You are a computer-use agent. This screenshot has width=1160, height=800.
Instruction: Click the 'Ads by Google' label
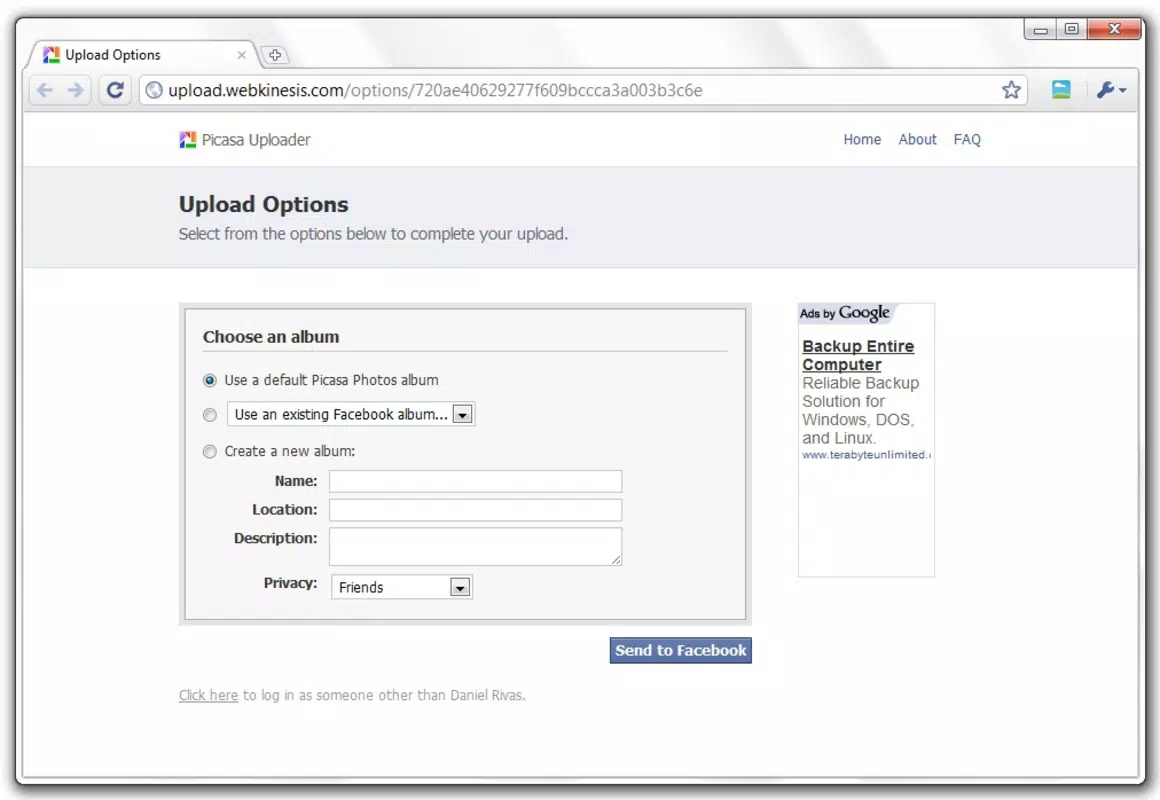(x=845, y=313)
